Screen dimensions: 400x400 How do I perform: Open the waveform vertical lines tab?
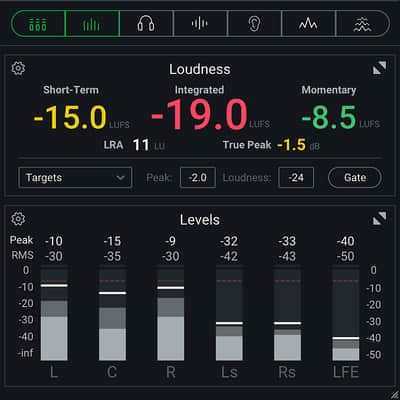pos(200,23)
